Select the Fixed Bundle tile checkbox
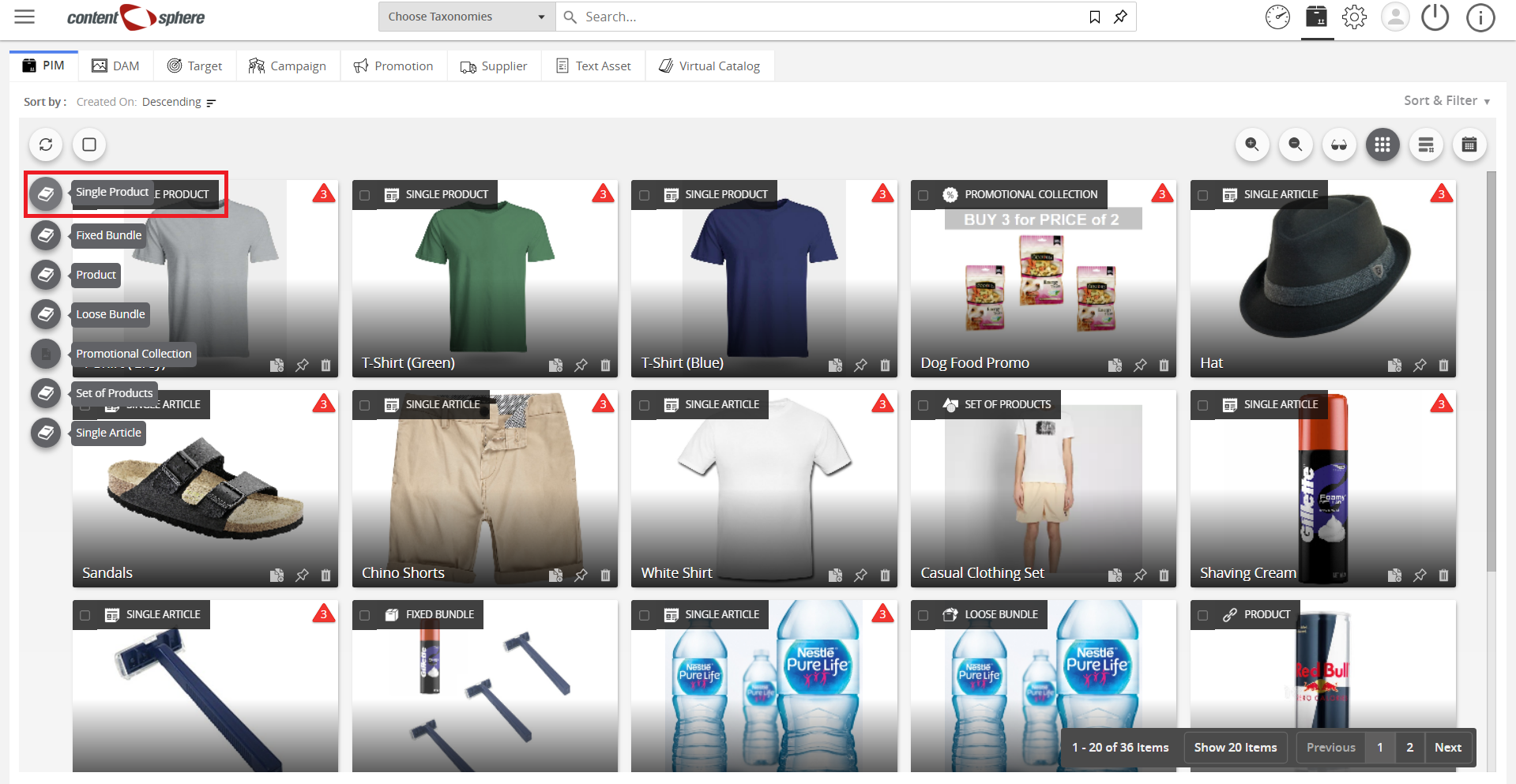 (365, 615)
